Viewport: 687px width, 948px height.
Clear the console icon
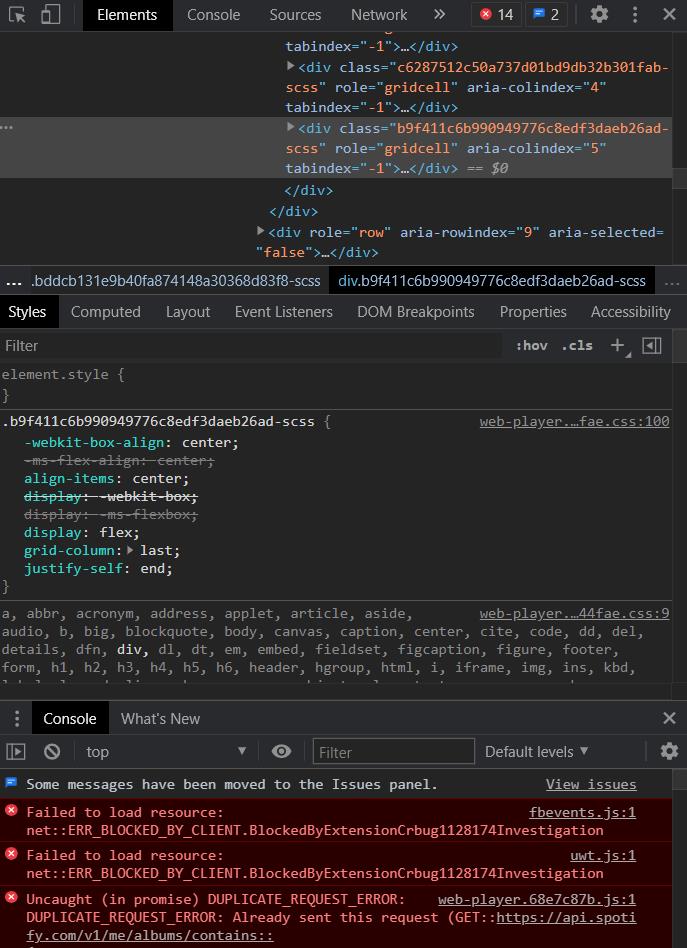click(x=52, y=752)
